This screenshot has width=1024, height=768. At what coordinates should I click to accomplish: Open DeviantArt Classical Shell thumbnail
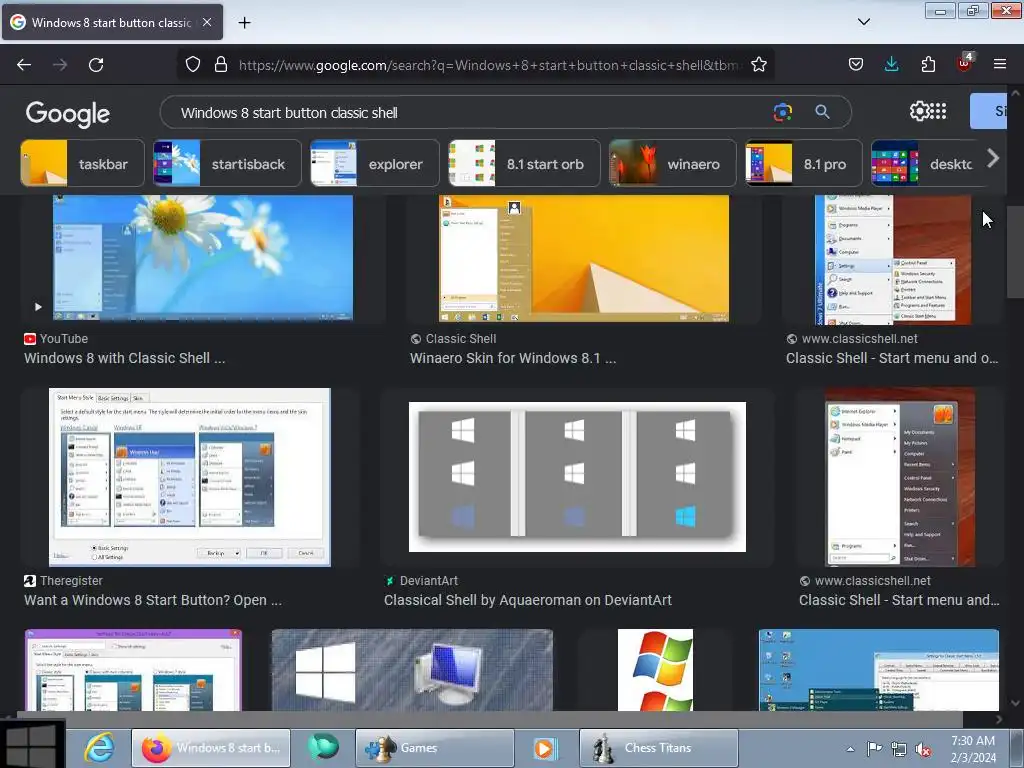[x=577, y=477]
